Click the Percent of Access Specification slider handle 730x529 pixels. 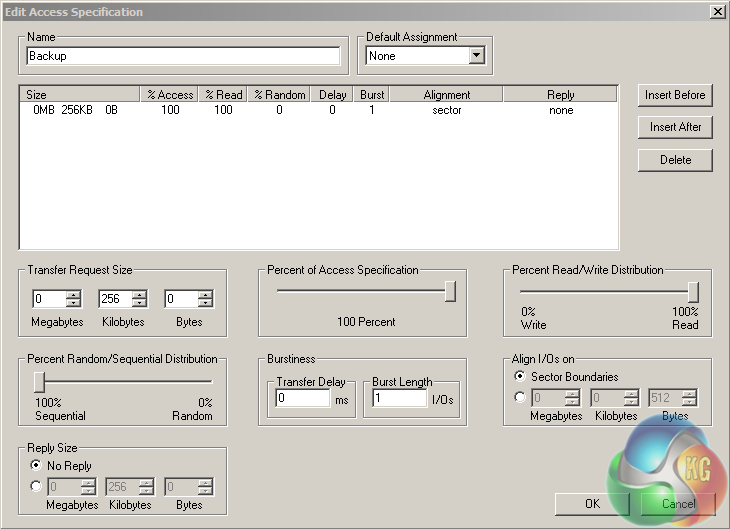coord(450,291)
